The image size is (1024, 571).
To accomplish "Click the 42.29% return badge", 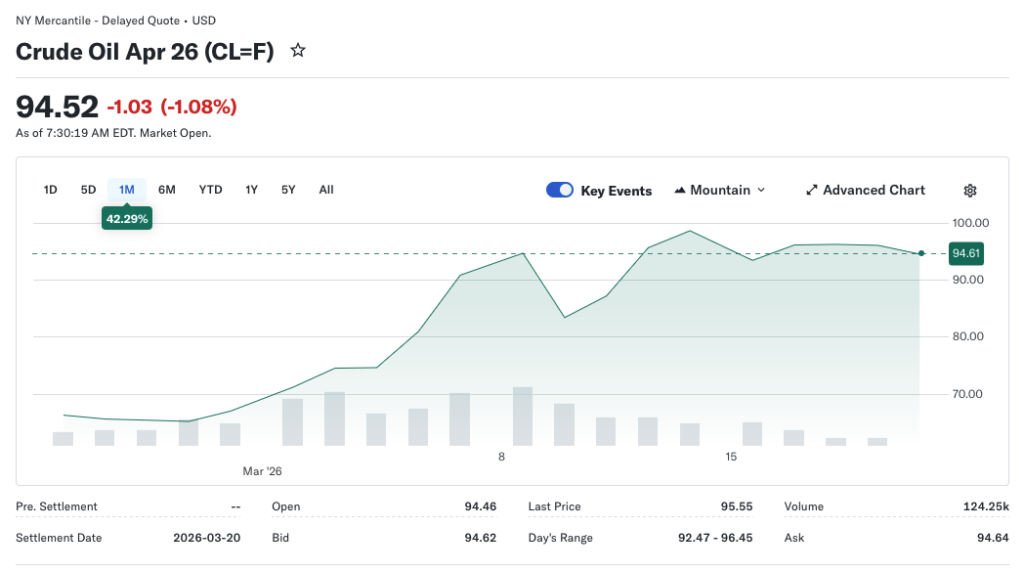I will (x=127, y=218).
